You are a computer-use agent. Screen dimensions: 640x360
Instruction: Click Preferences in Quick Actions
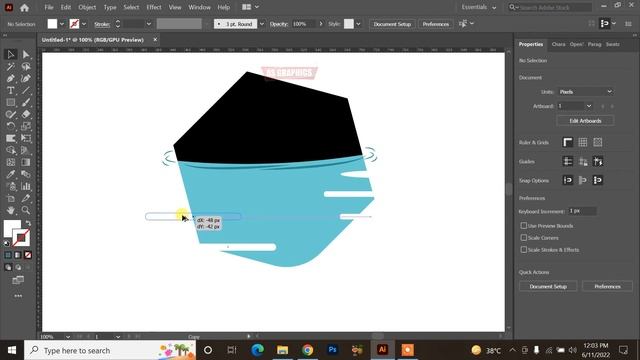607,287
